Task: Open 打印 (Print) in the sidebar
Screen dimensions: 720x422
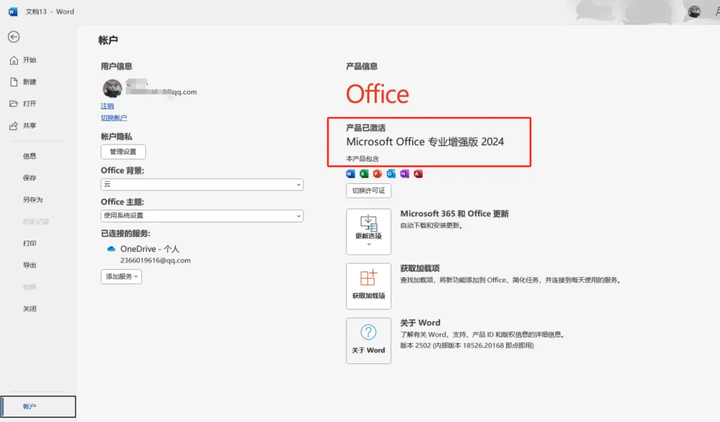Action: [x=30, y=243]
